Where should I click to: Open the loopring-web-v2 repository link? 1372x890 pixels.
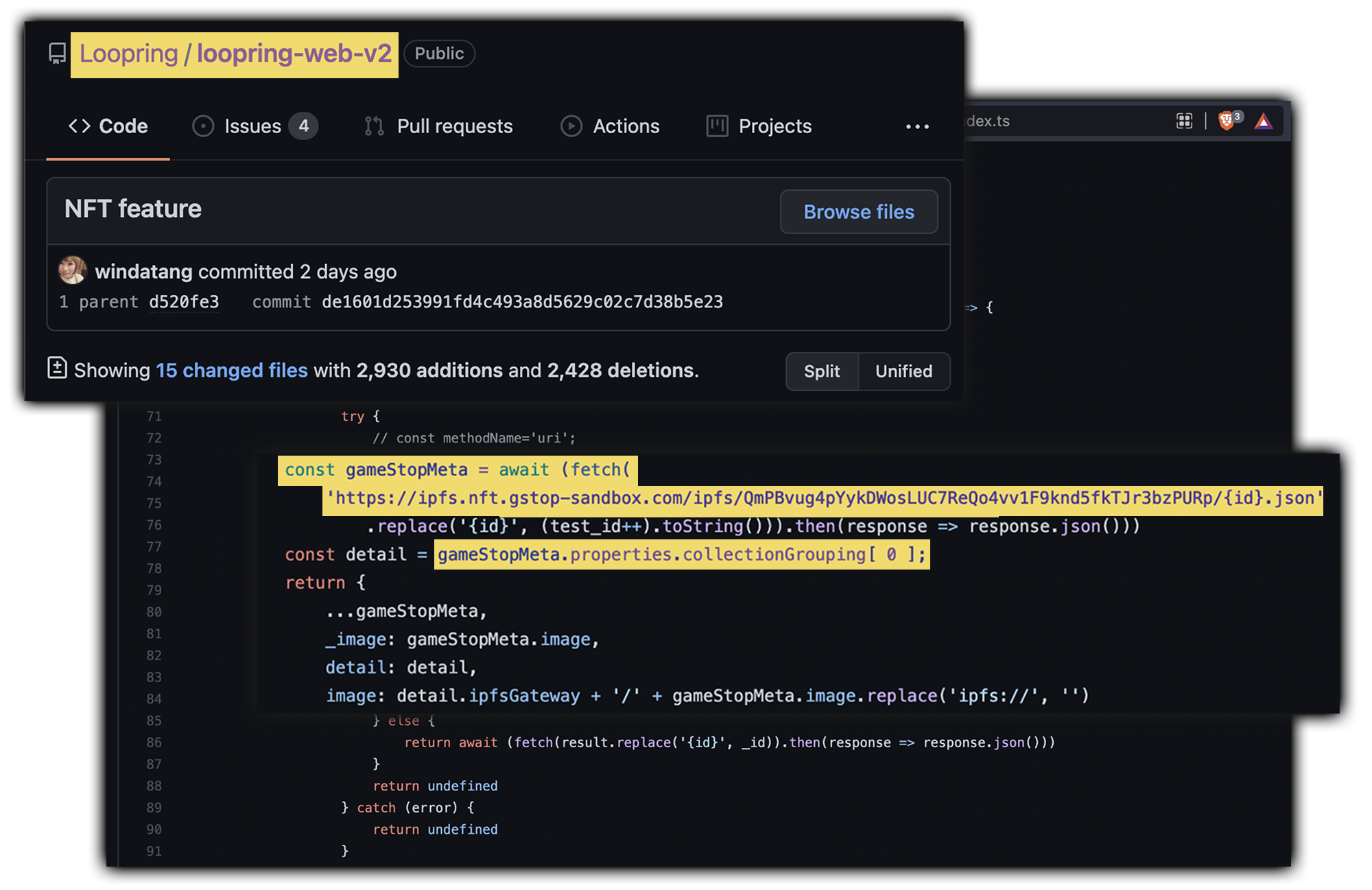pyautogui.click(x=294, y=54)
